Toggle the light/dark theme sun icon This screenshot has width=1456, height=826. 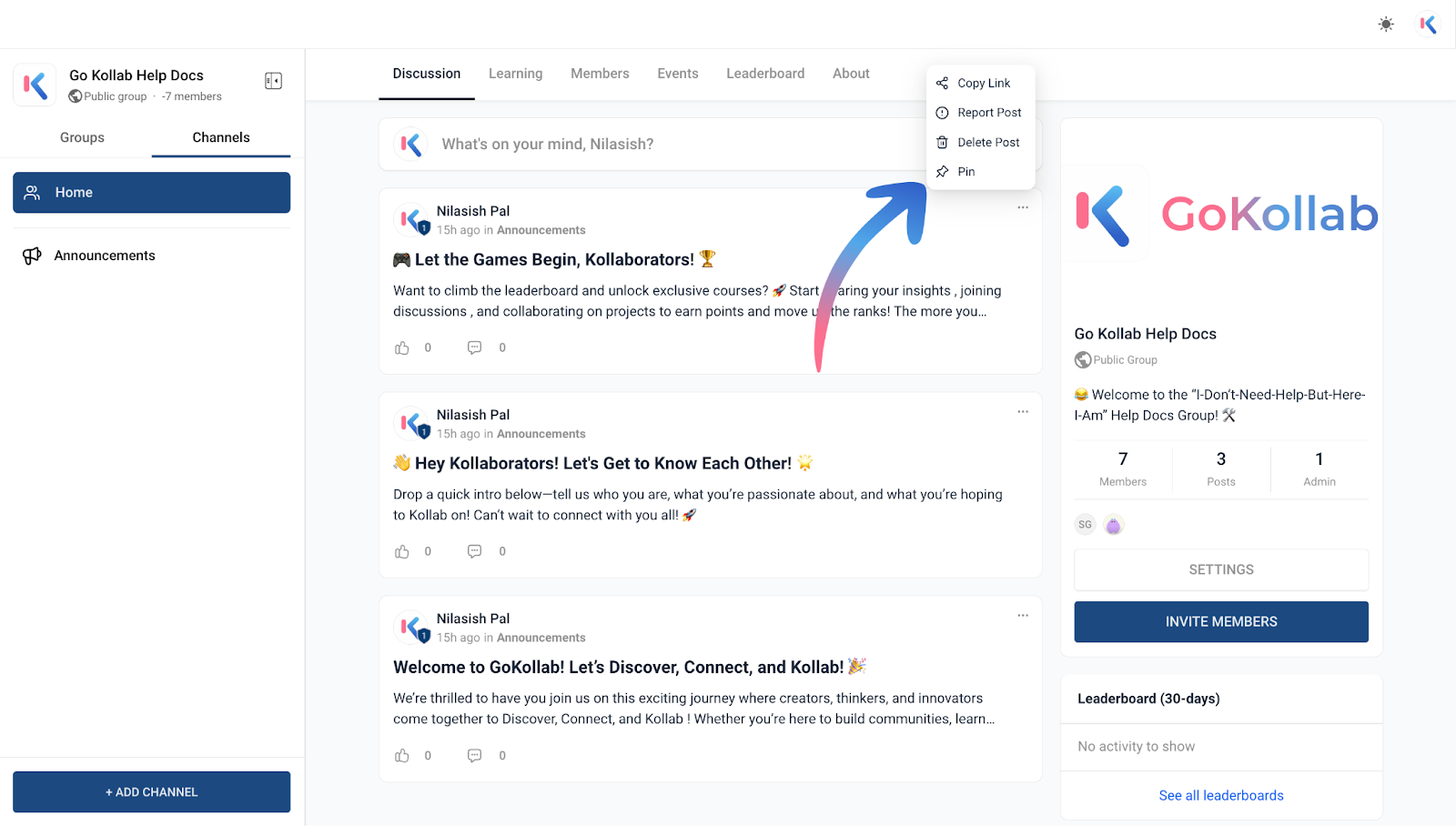[1386, 25]
